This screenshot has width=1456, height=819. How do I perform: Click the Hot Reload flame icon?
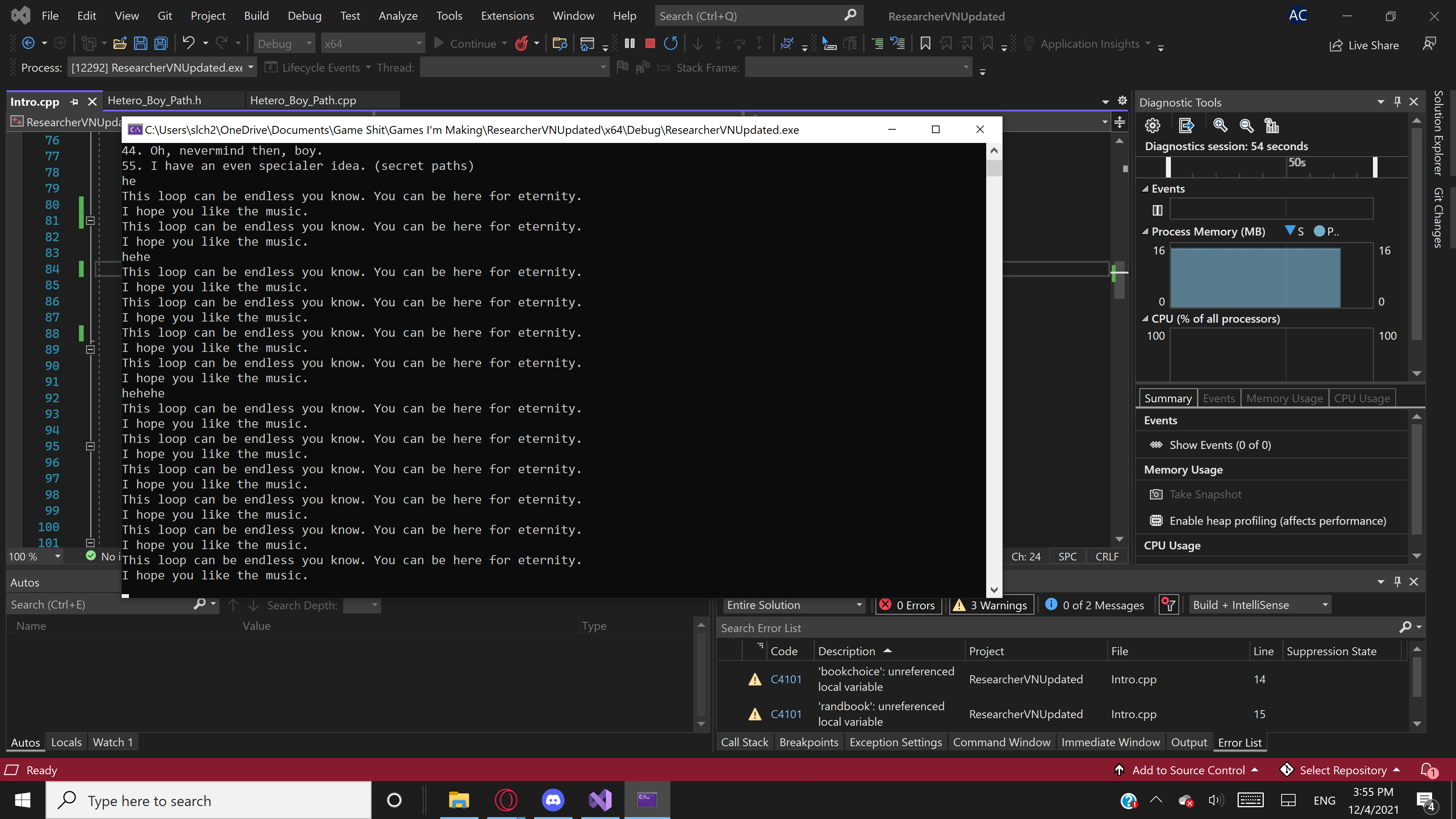click(521, 44)
